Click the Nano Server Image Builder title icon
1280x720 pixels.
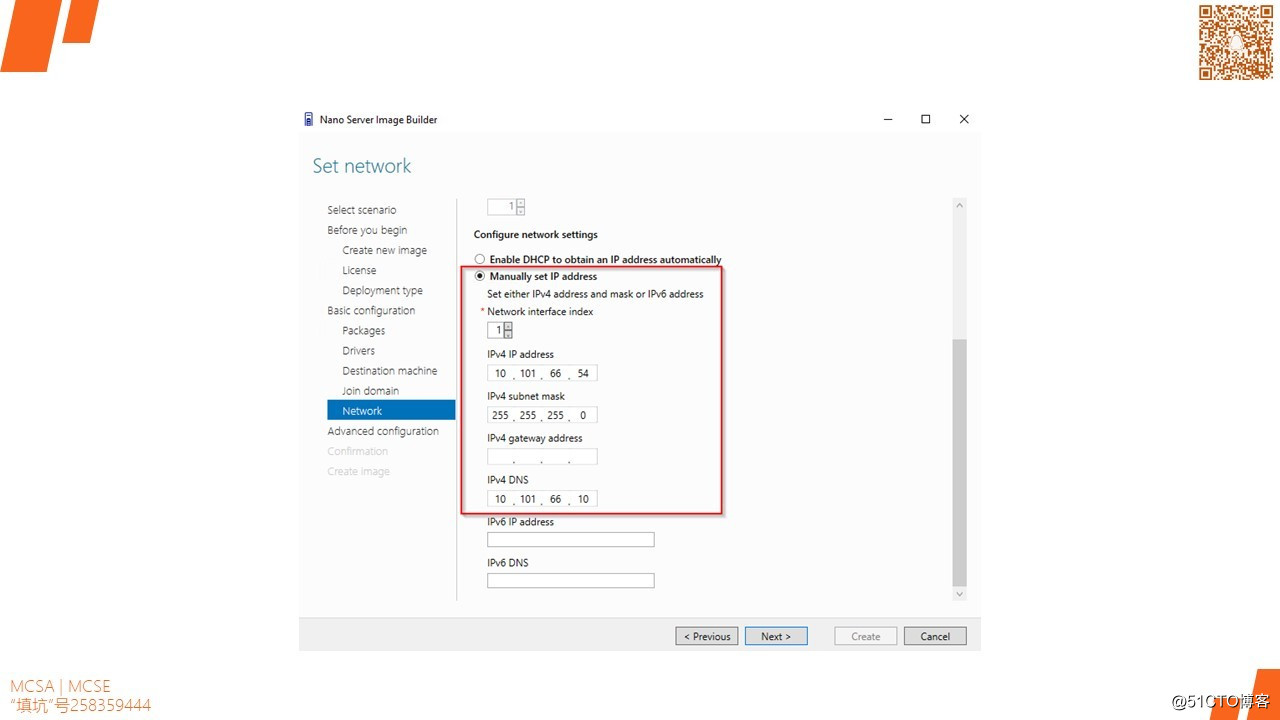coord(308,119)
